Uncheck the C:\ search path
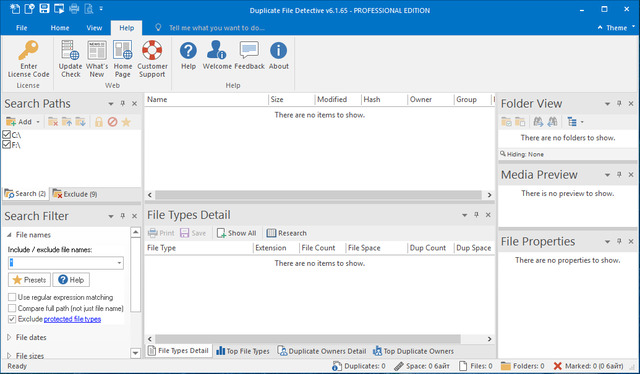Viewport: 640px width, 374px height. (x=6, y=134)
